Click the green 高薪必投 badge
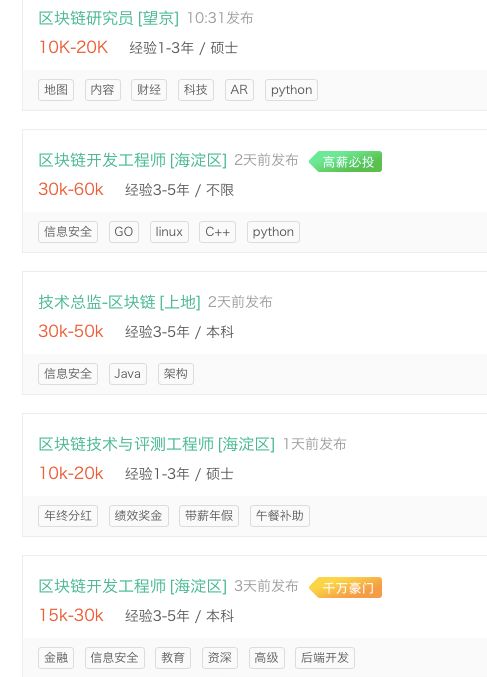 (x=345, y=162)
